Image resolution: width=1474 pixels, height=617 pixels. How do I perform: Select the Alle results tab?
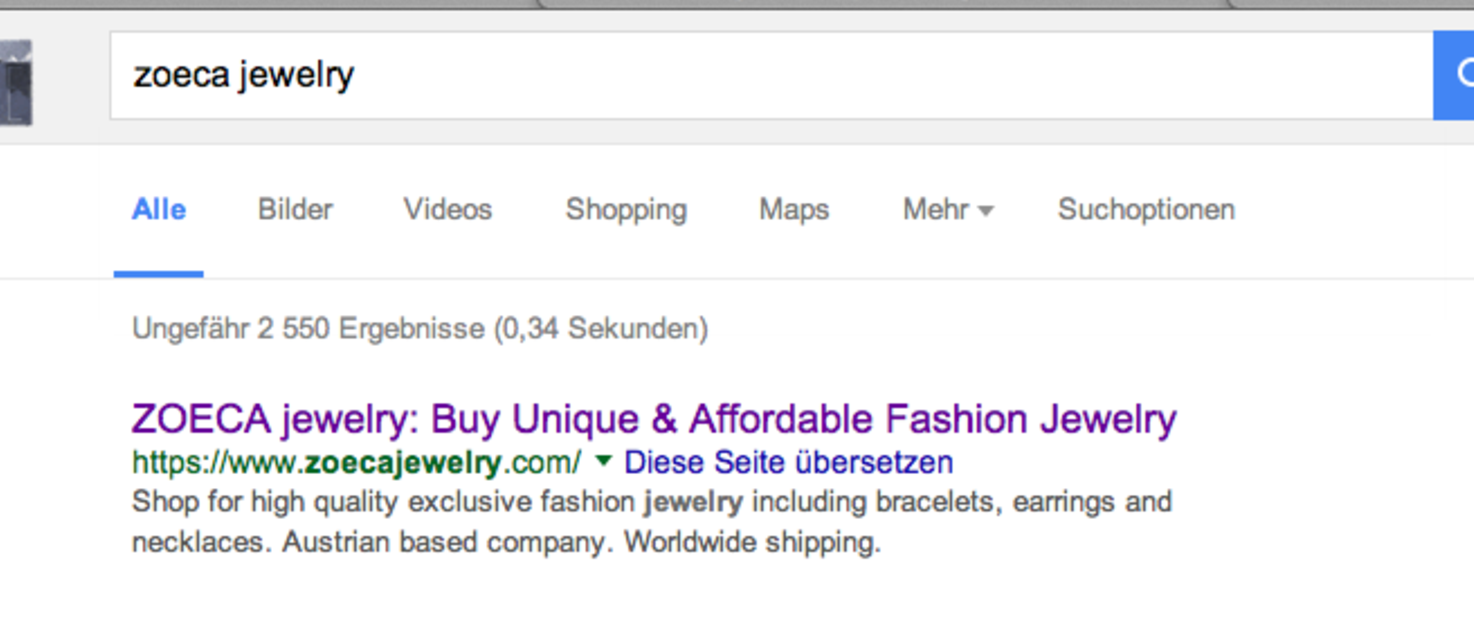coord(159,210)
